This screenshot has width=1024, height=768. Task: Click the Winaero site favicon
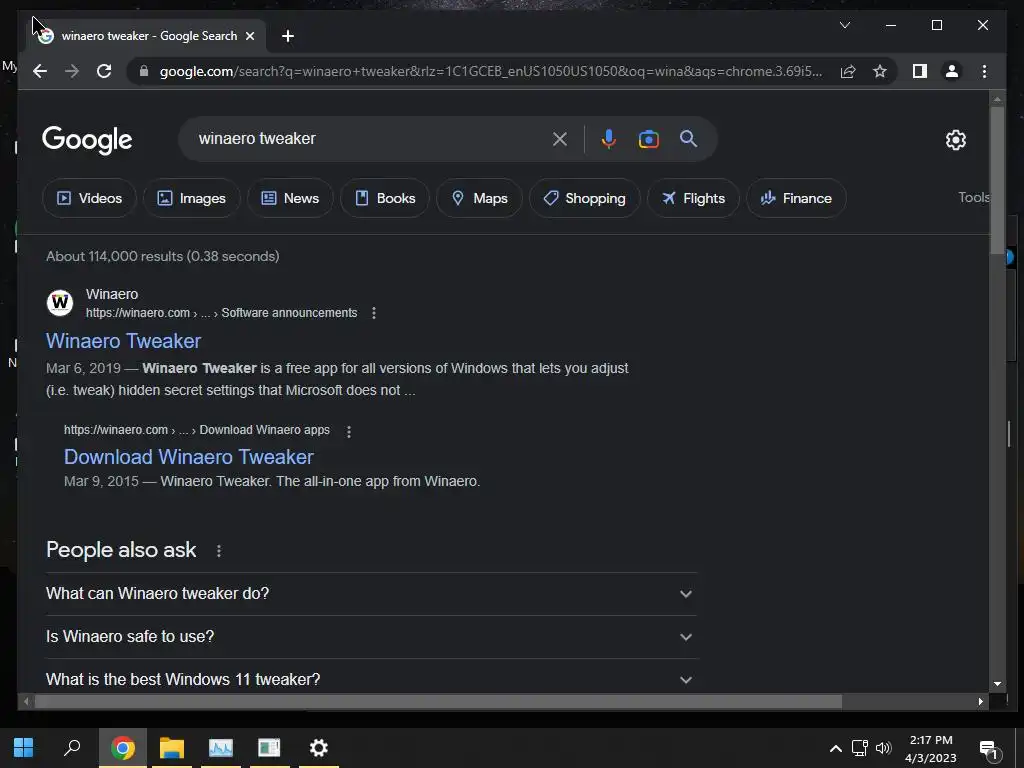[x=60, y=302]
